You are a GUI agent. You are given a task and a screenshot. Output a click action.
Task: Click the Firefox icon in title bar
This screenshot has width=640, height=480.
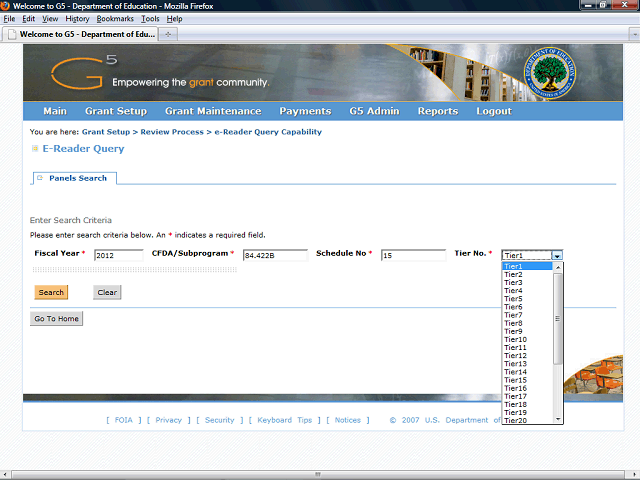[5, 6]
